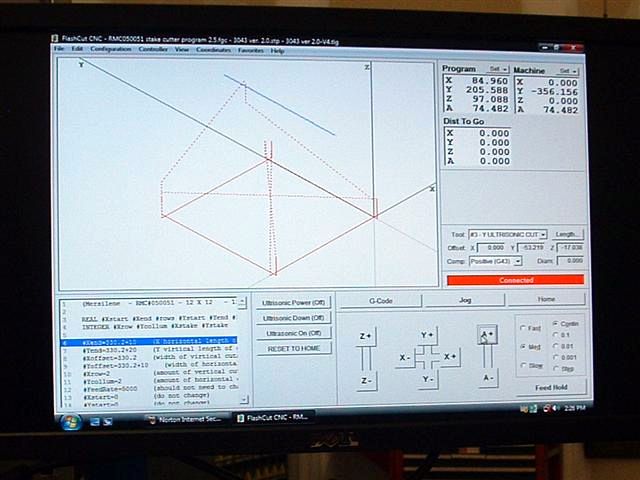Viewport: 640px width, 480px height.
Task: Jog the Y axis with Y+ button
Action: coord(428,336)
